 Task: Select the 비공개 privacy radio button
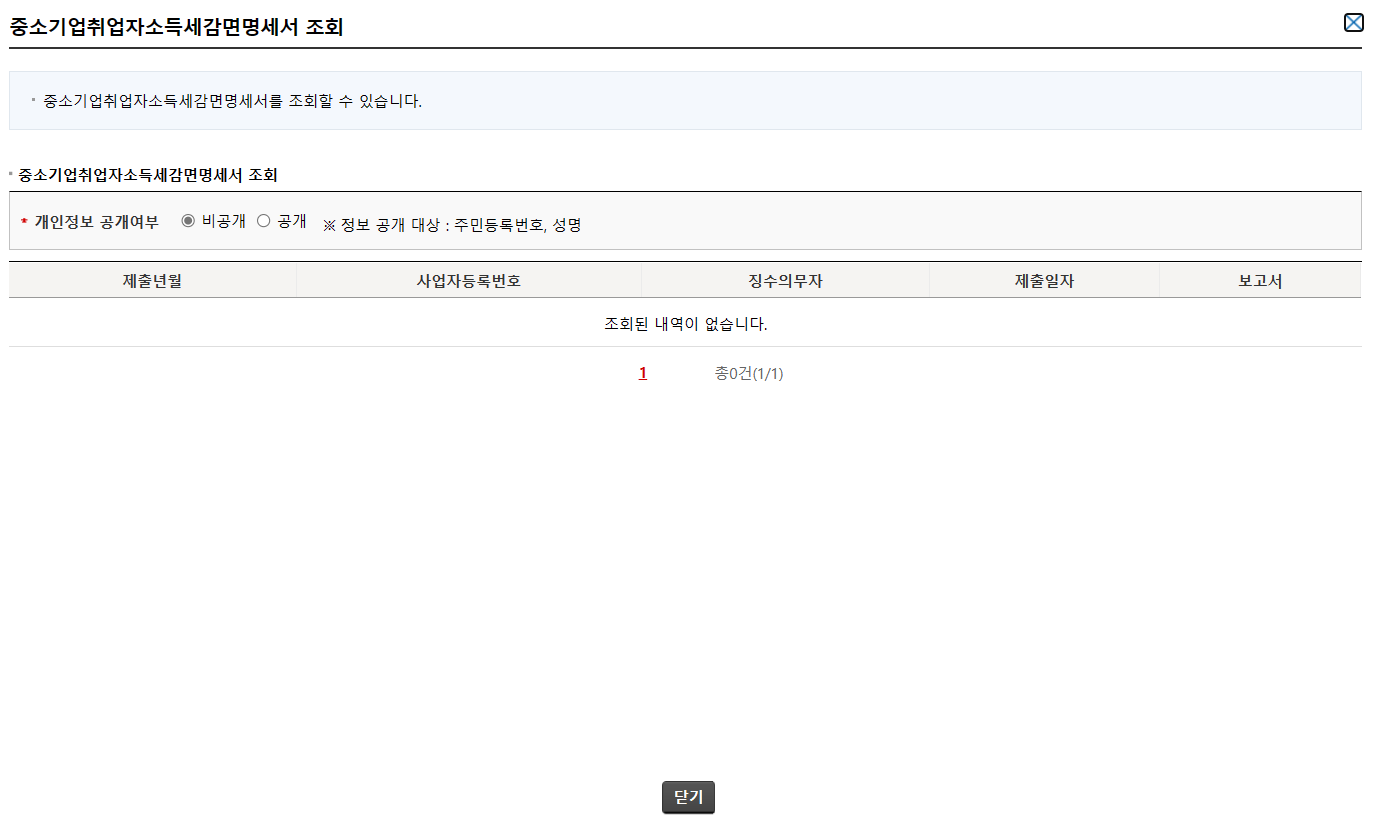(186, 221)
